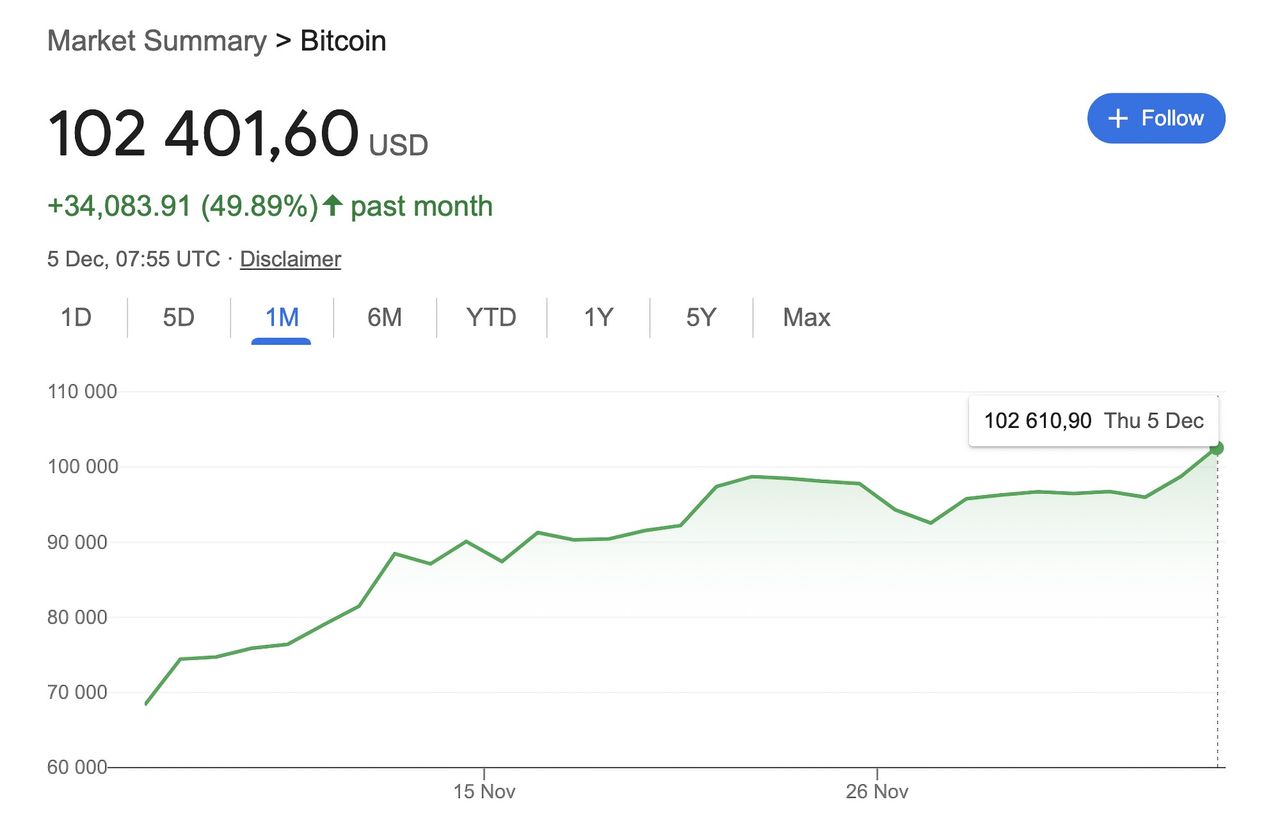The image size is (1280, 820).
Task: Click the green endpoint dot on chart
Action: [1217, 448]
